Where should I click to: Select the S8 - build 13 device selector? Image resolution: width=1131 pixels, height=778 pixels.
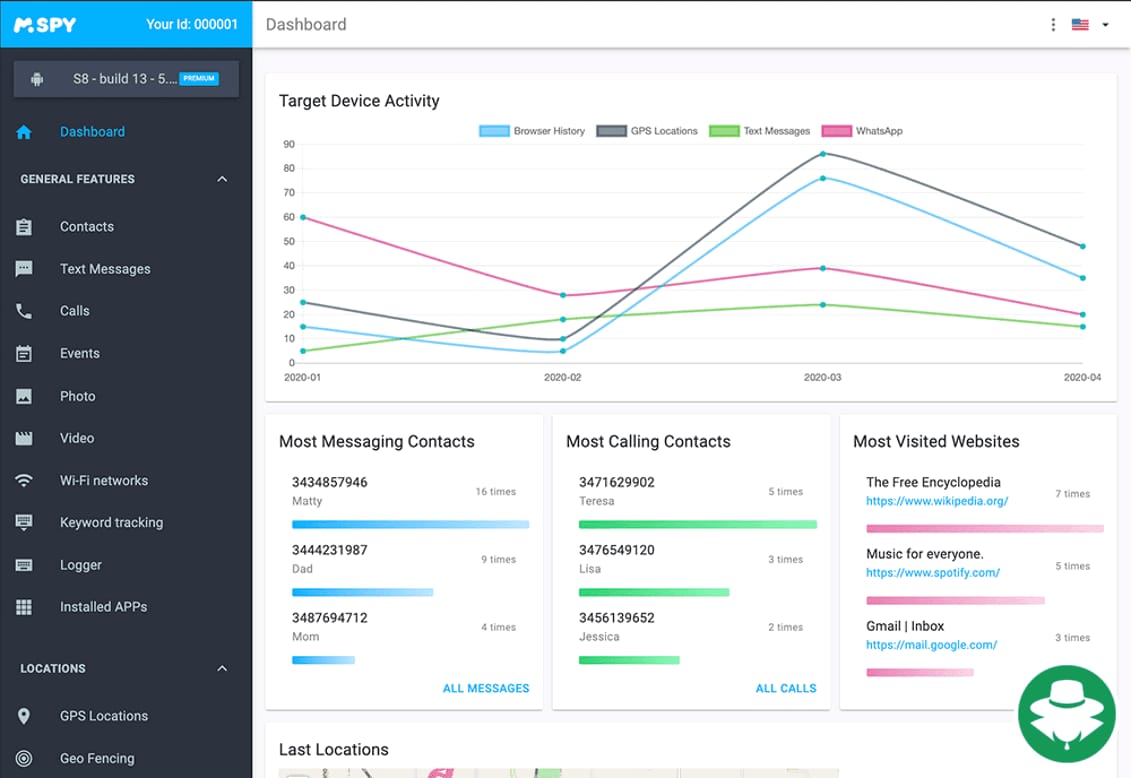pyautogui.click(x=126, y=79)
